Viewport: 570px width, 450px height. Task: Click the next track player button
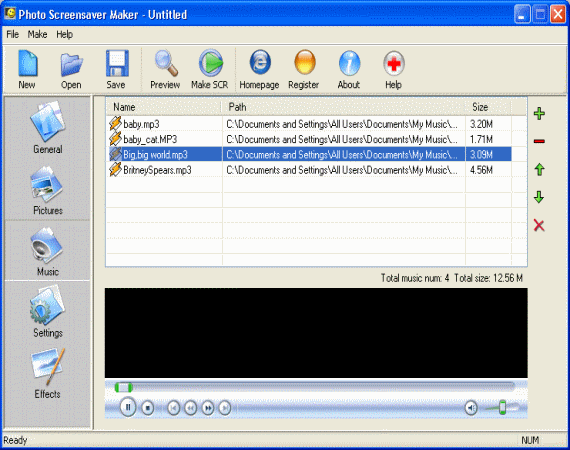click(x=225, y=408)
